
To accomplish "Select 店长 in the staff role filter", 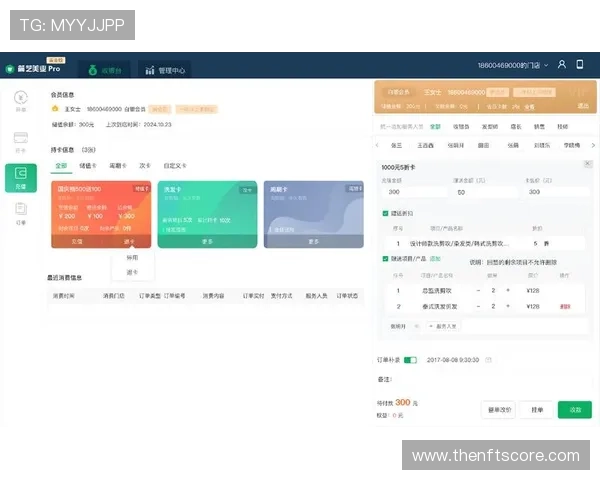I will (516, 127).
